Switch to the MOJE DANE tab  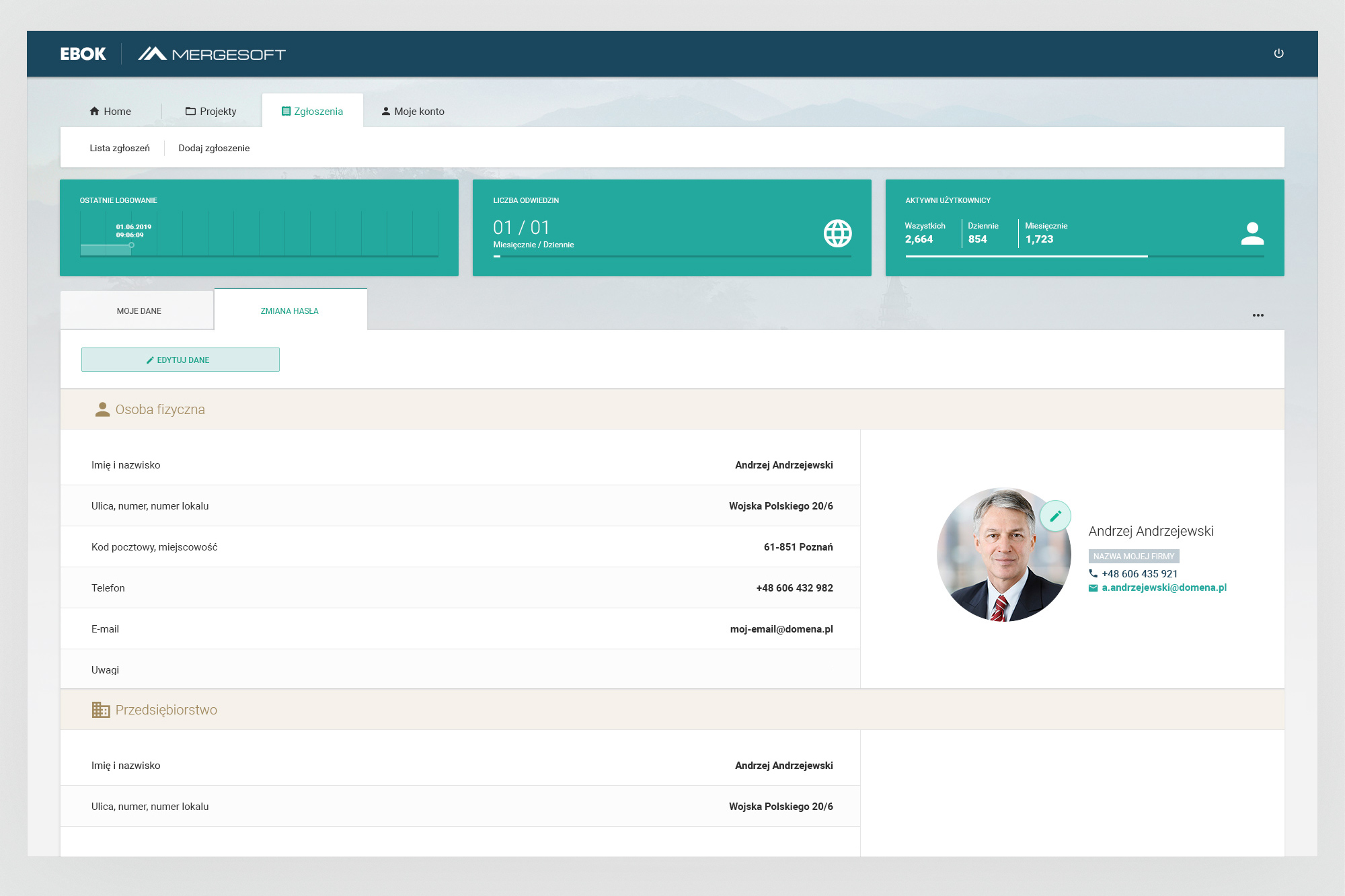139,311
